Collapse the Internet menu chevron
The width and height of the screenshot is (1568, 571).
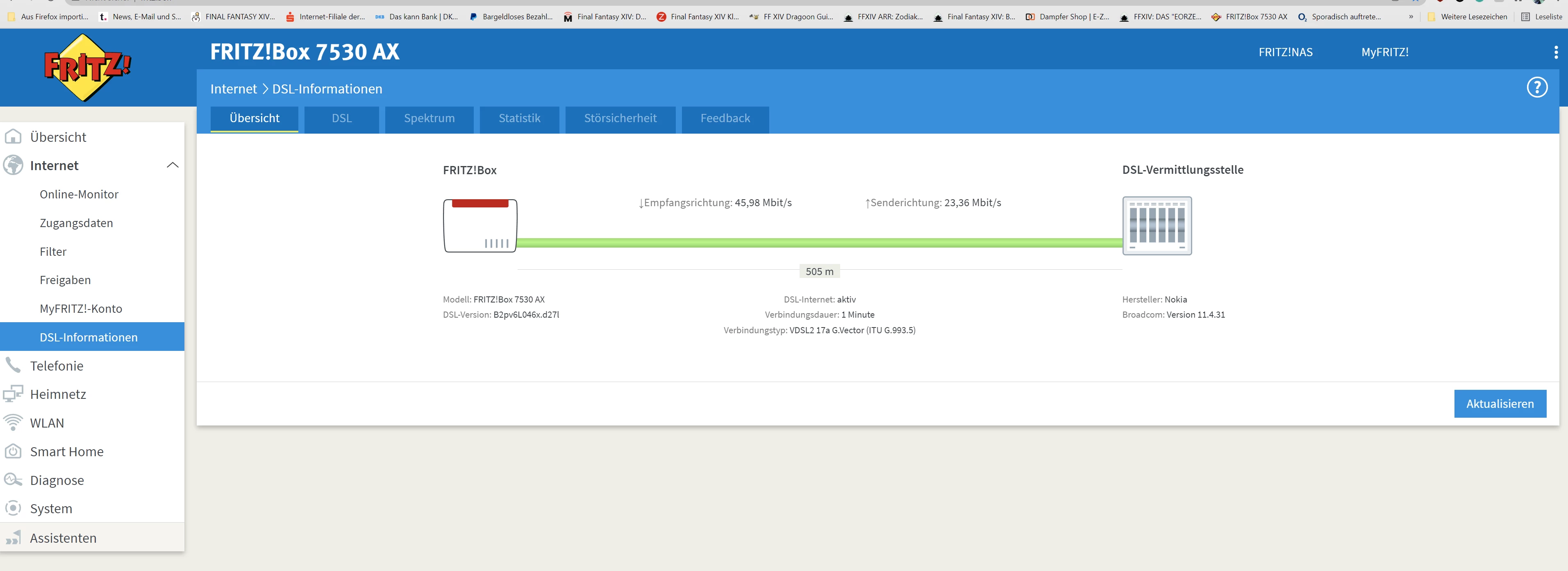[x=172, y=165]
